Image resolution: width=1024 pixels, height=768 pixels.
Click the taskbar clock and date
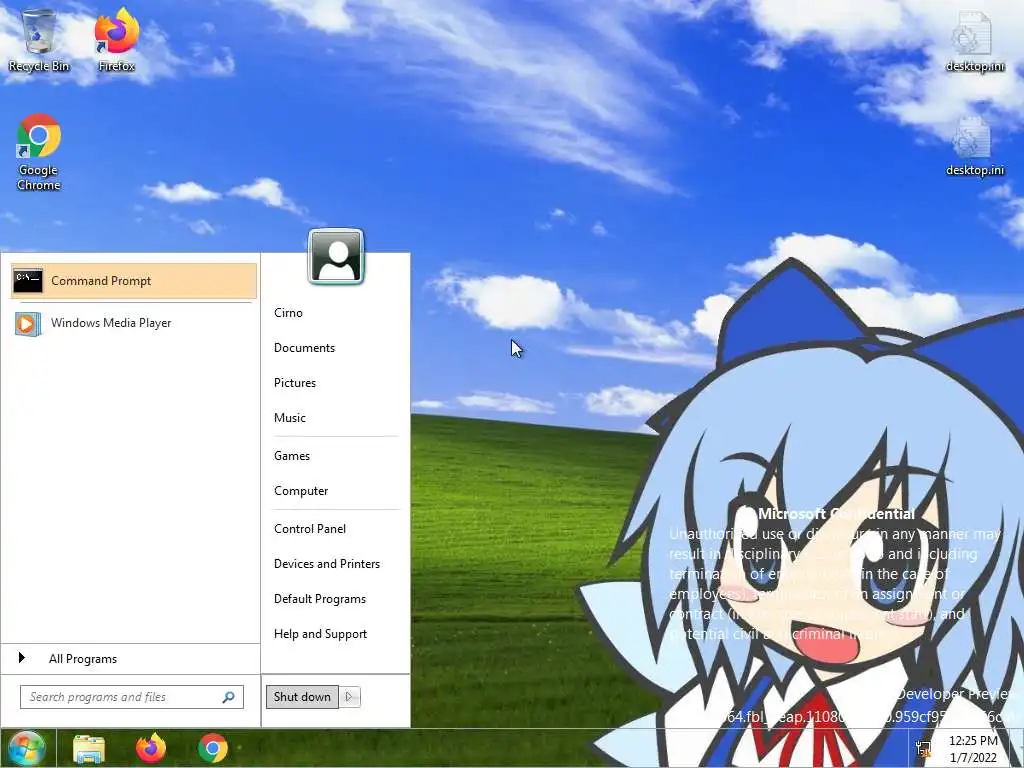[x=973, y=749]
